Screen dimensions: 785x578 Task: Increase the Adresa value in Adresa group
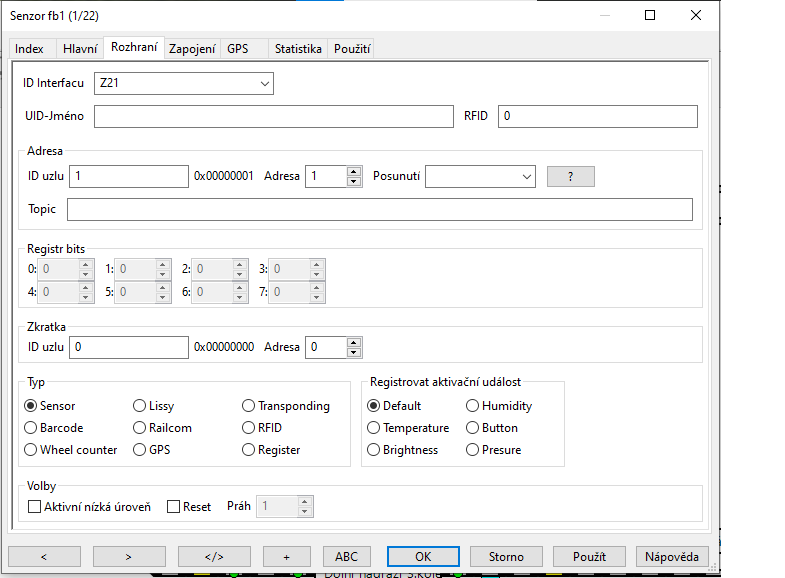pyautogui.click(x=354, y=171)
